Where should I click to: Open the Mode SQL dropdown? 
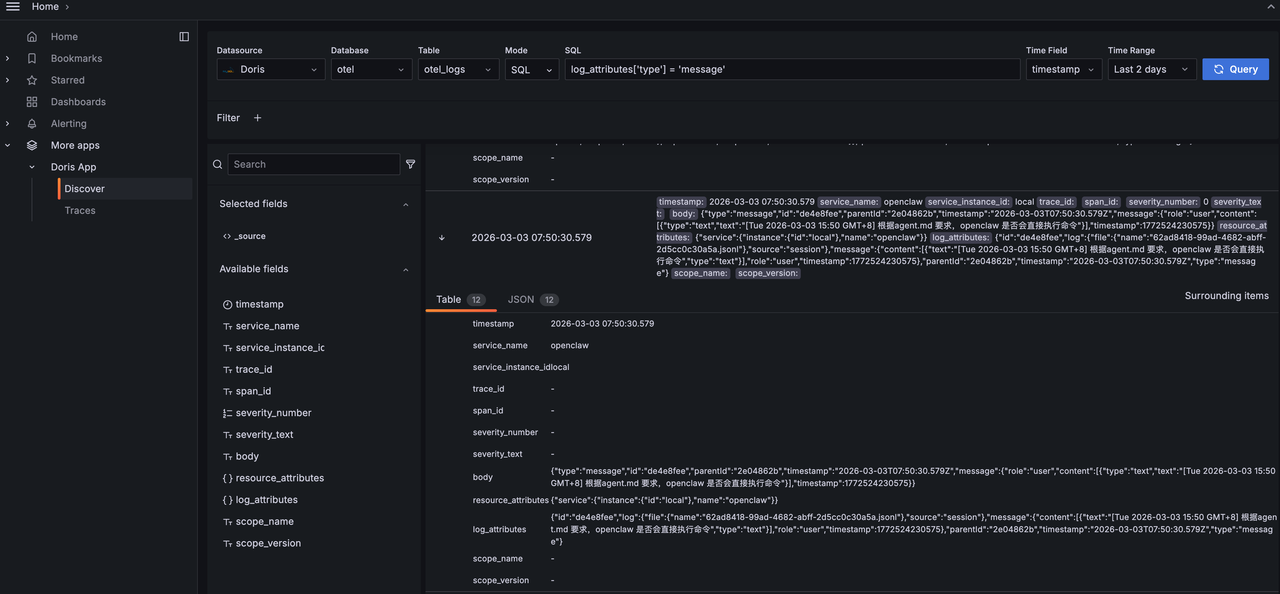(x=531, y=70)
